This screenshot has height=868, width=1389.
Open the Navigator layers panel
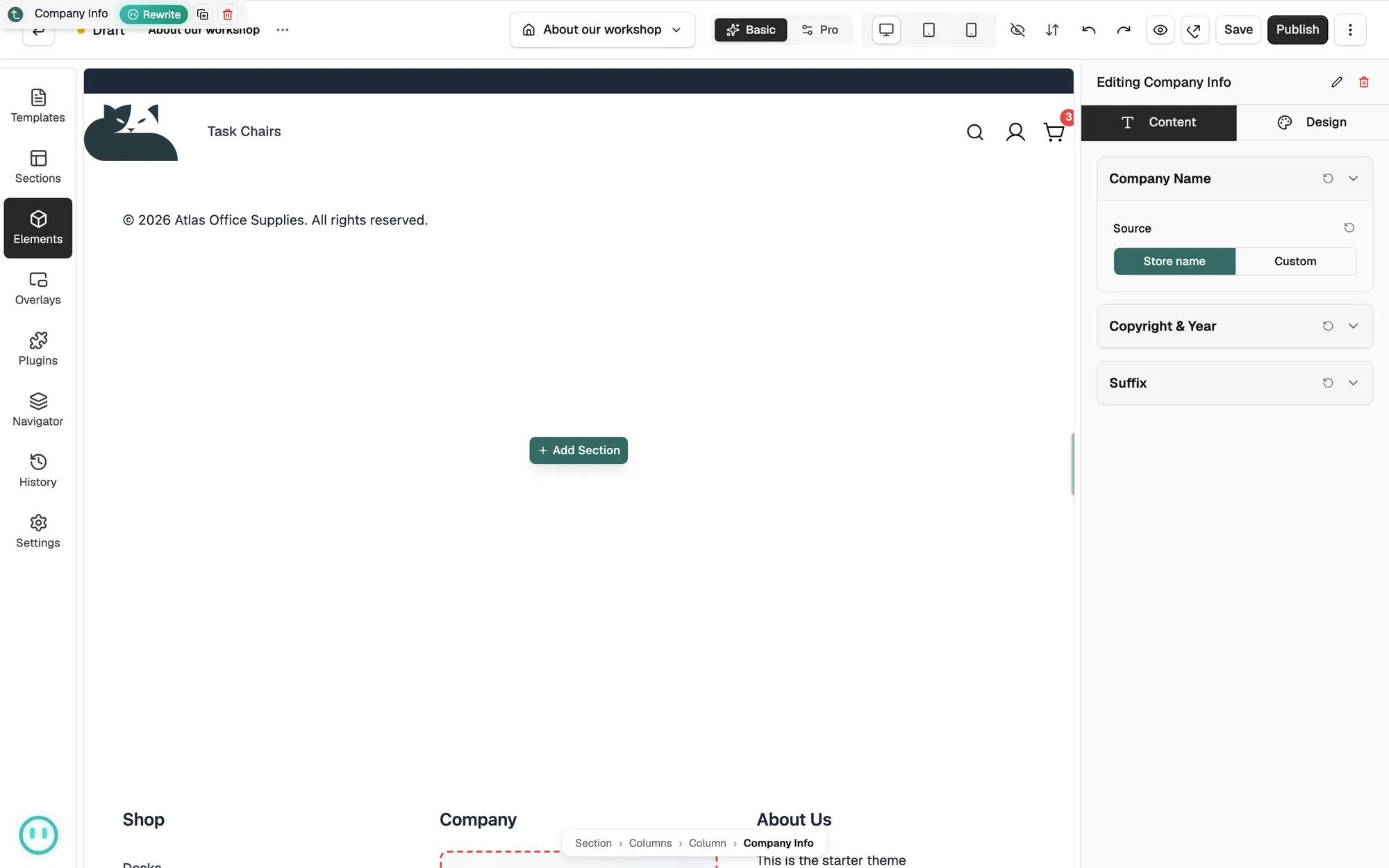(38, 410)
